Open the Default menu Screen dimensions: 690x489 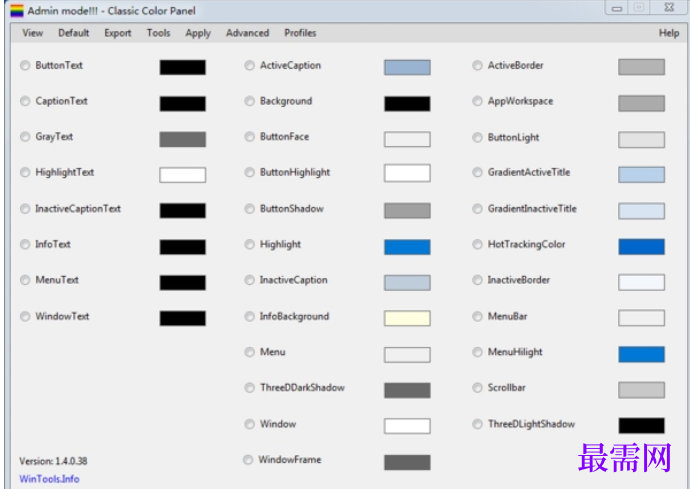click(73, 33)
